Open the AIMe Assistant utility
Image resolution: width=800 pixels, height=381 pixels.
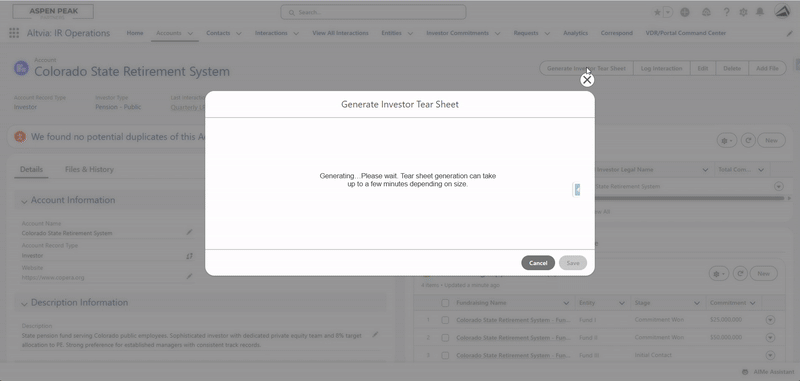[768, 372]
